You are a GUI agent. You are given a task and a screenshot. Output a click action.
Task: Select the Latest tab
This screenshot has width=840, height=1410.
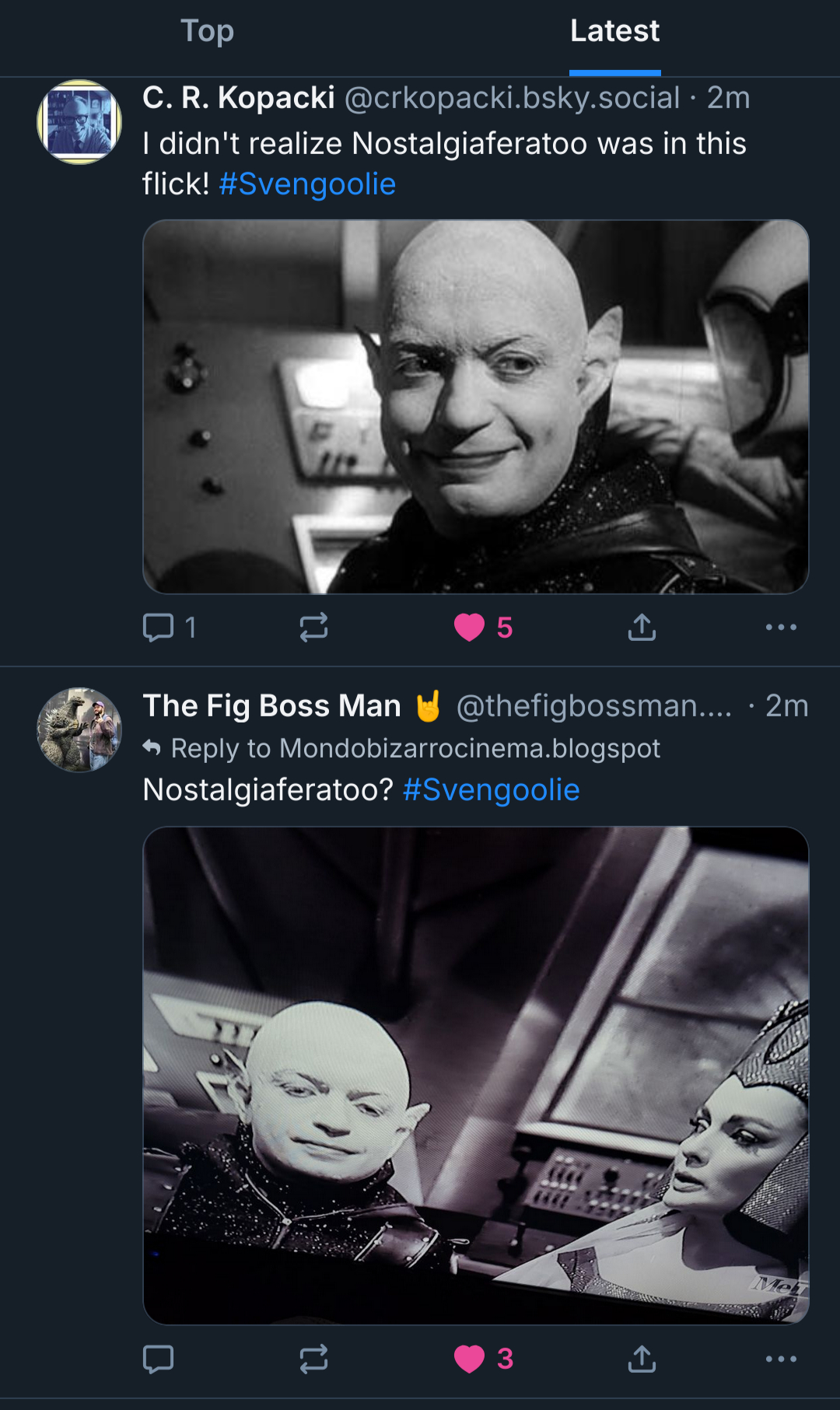coord(614,32)
